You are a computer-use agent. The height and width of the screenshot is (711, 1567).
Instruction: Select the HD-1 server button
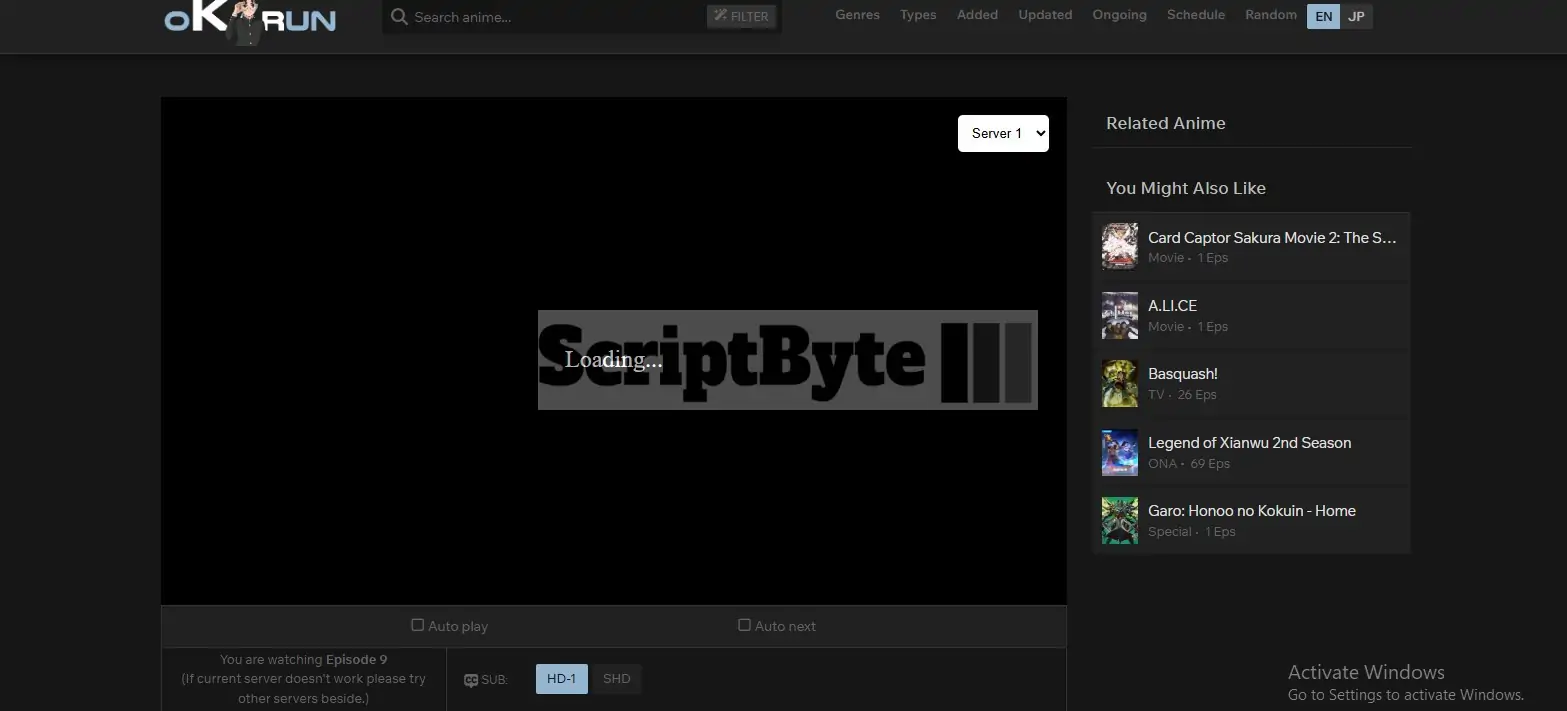tap(561, 679)
